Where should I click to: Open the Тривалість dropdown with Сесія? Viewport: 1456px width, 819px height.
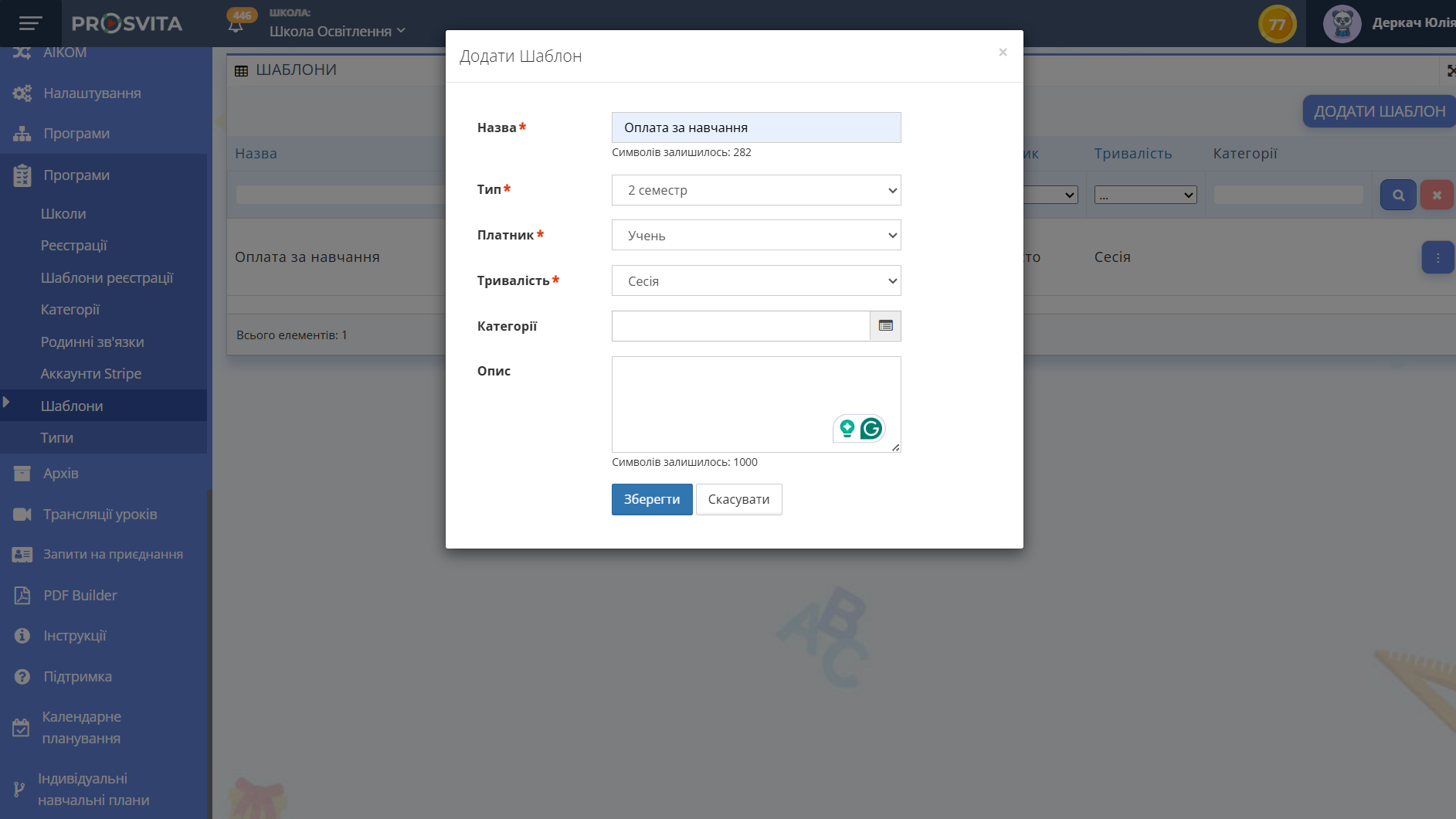(755, 281)
